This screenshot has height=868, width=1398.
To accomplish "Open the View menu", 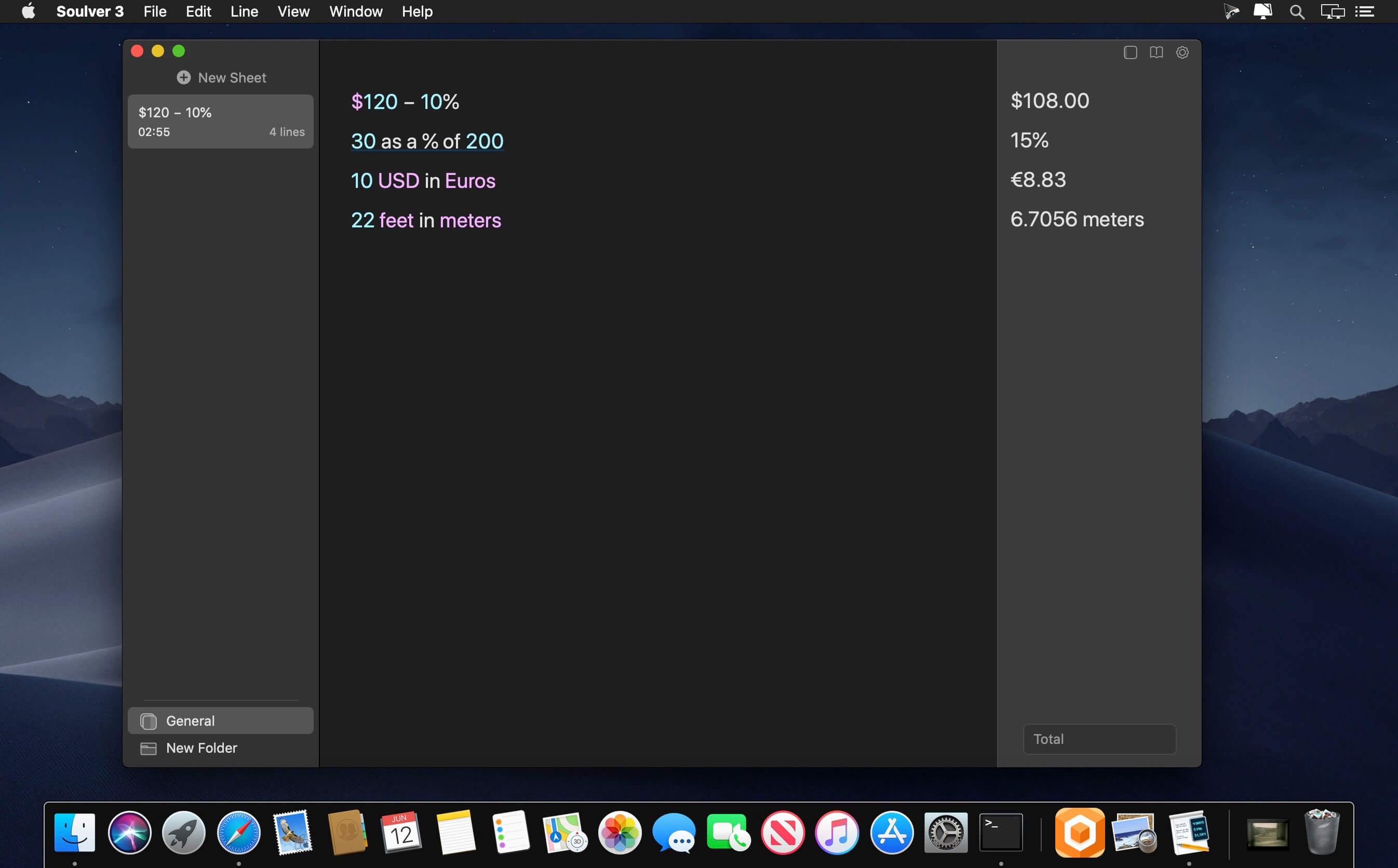I will tap(293, 11).
